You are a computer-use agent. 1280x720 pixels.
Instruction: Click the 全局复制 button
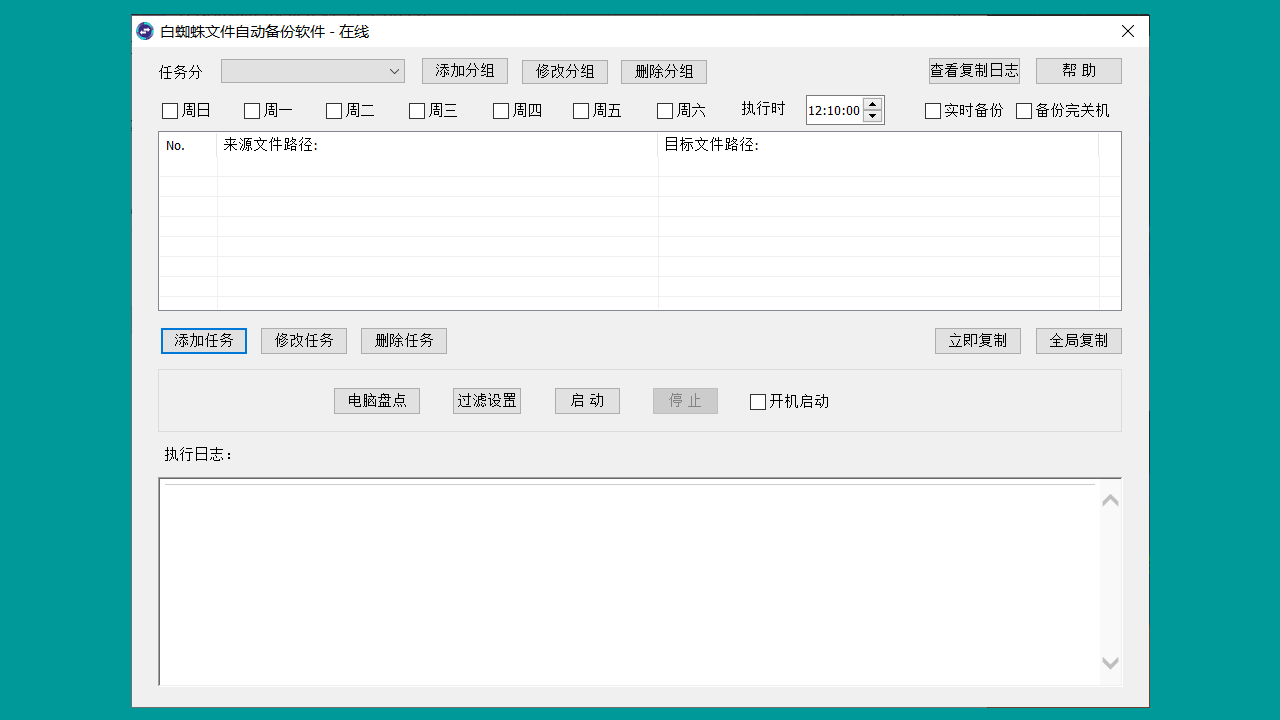point(1079,341)
